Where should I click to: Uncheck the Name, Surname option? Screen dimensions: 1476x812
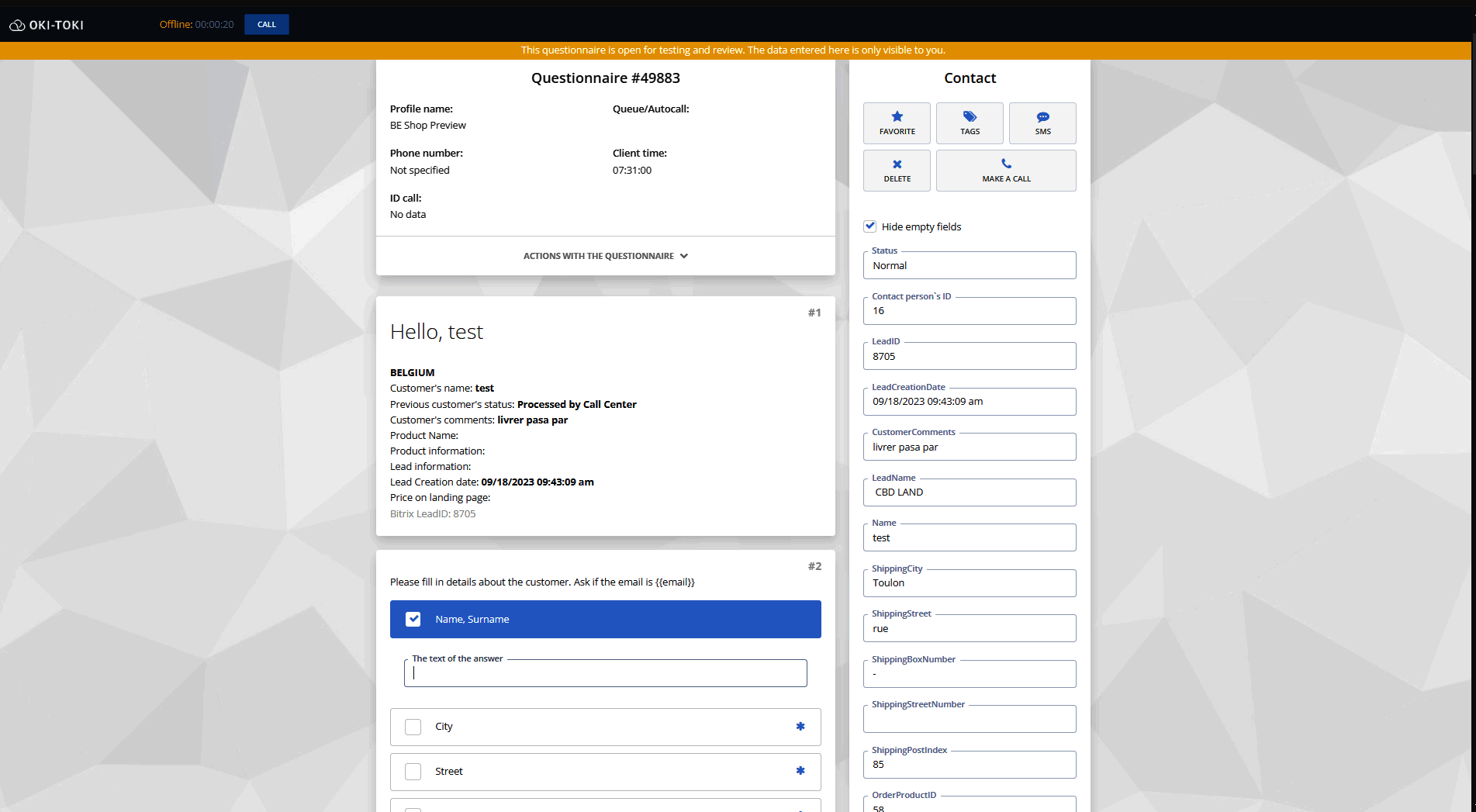413,619
